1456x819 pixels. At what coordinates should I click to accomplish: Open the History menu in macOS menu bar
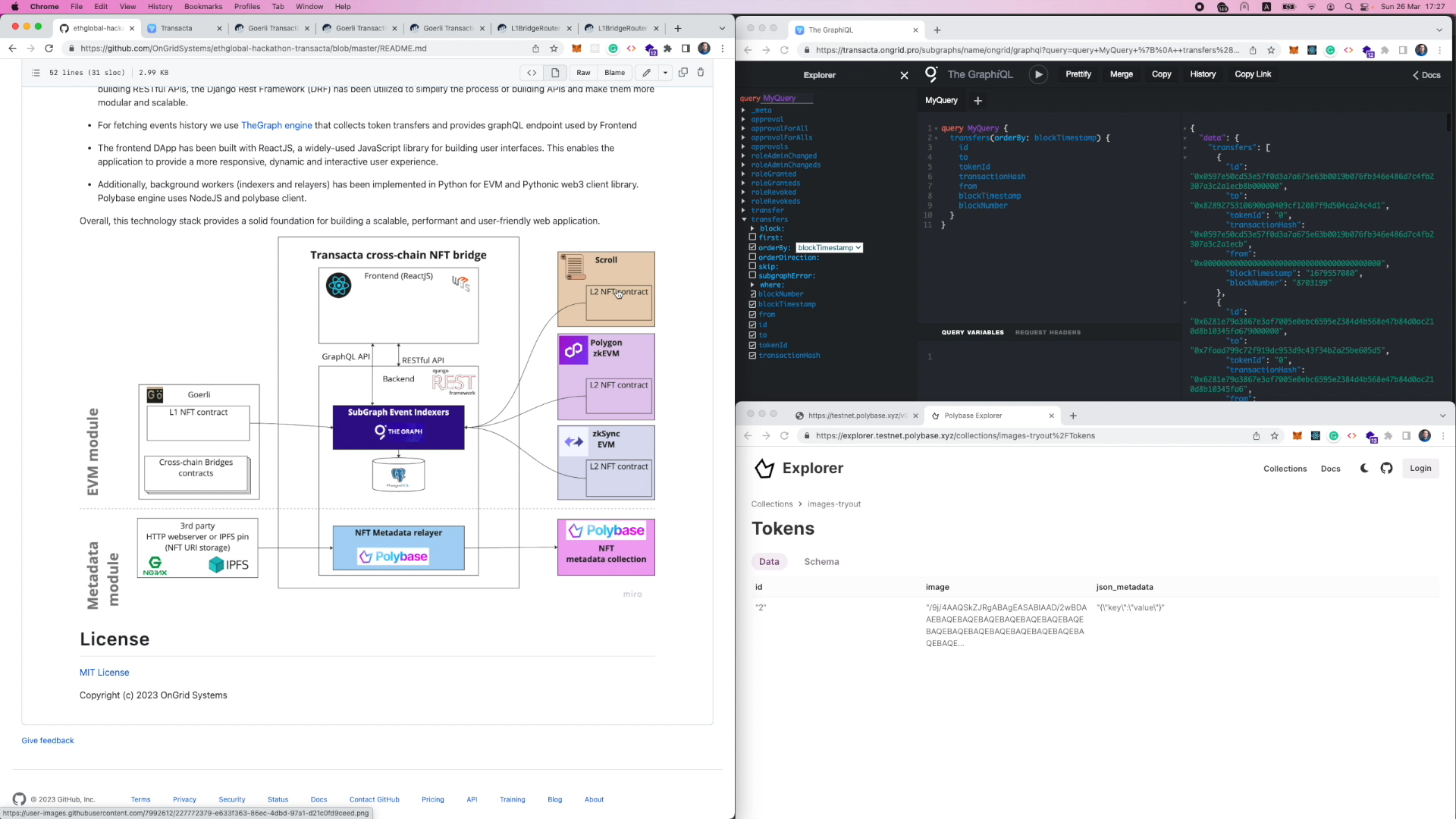coord(160,7)
